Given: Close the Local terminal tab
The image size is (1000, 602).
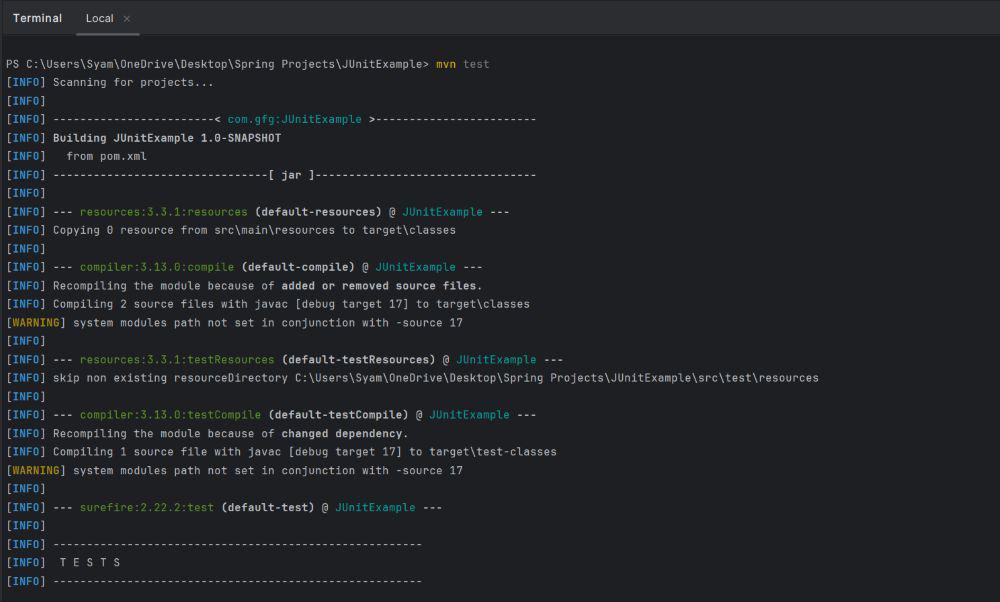Looking at the screenshot, I should point(127,19).
